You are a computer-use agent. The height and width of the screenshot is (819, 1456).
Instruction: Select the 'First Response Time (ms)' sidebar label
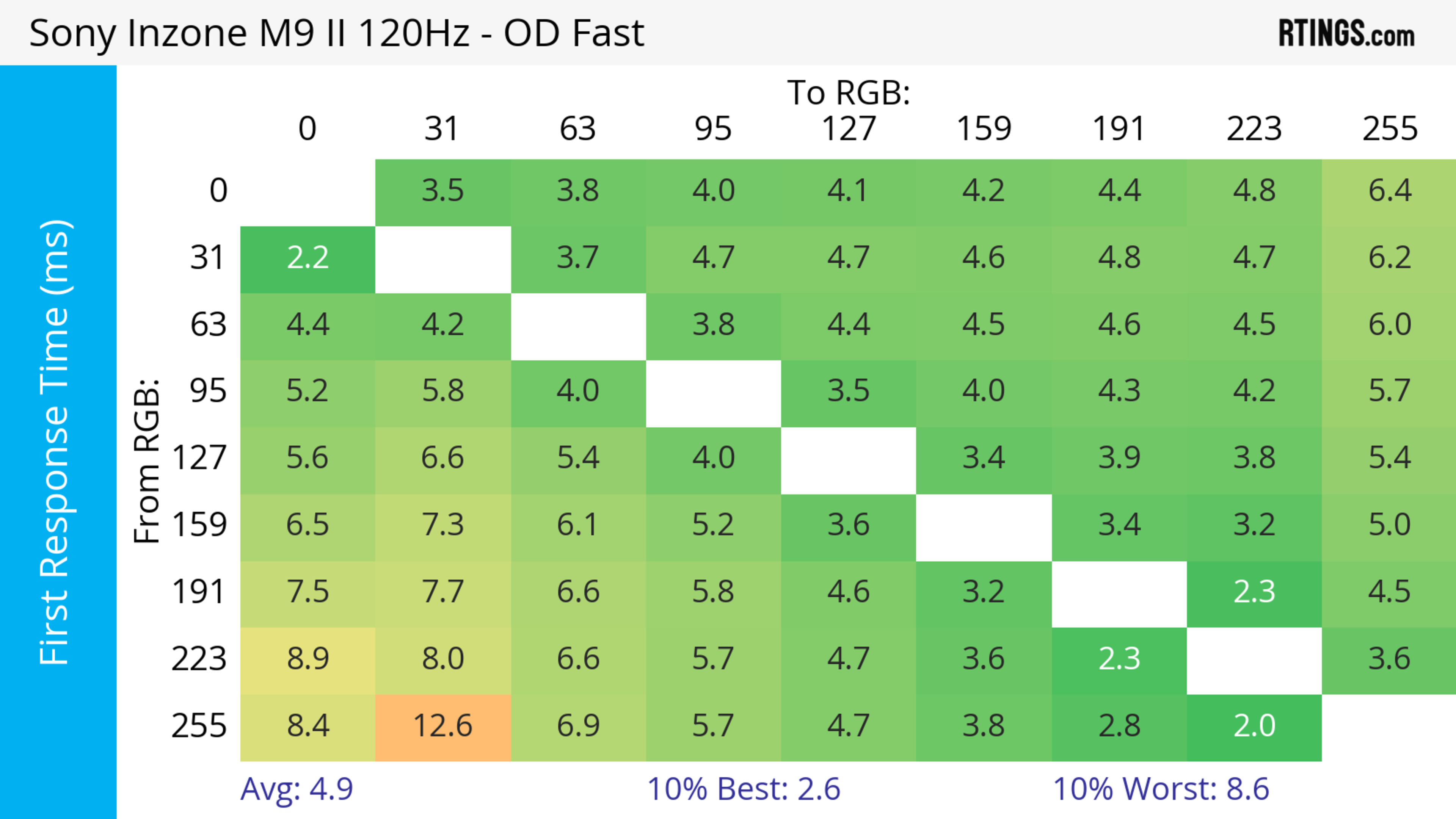pos(55,442)
